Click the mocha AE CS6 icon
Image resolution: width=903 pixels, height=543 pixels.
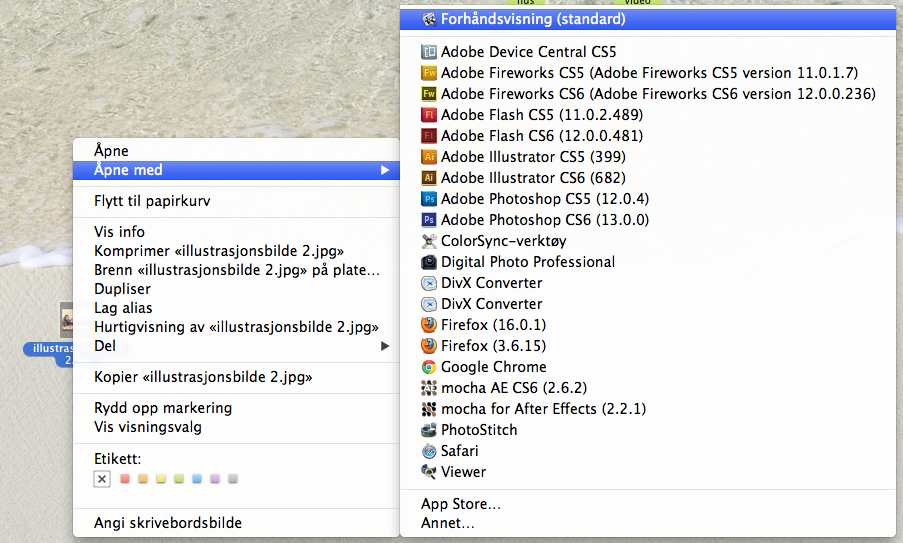429,388
